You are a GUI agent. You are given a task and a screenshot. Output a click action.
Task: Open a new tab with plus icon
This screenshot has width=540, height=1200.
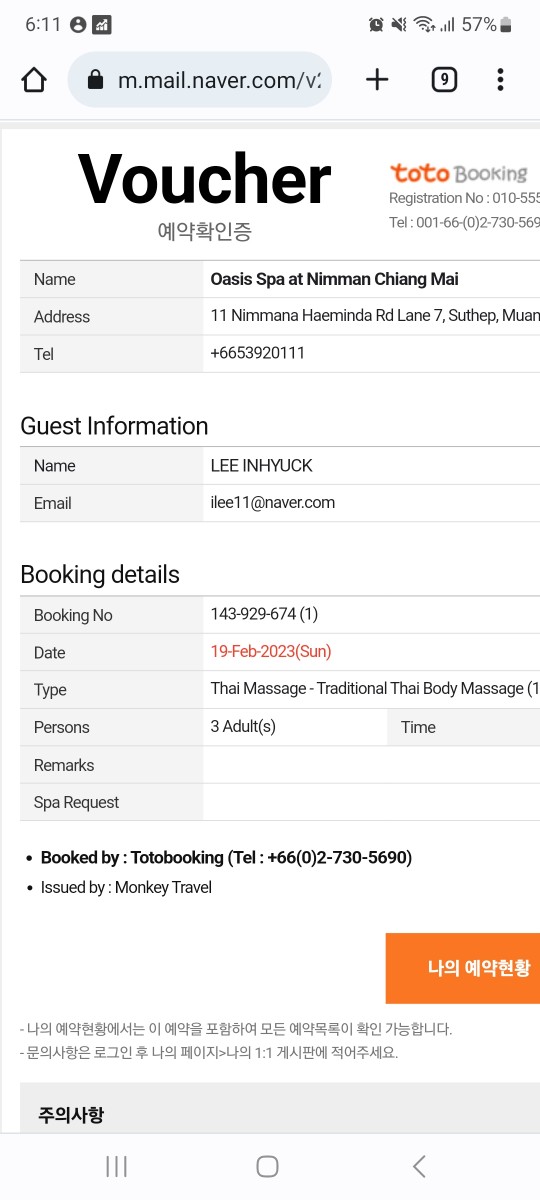[377, 80]
